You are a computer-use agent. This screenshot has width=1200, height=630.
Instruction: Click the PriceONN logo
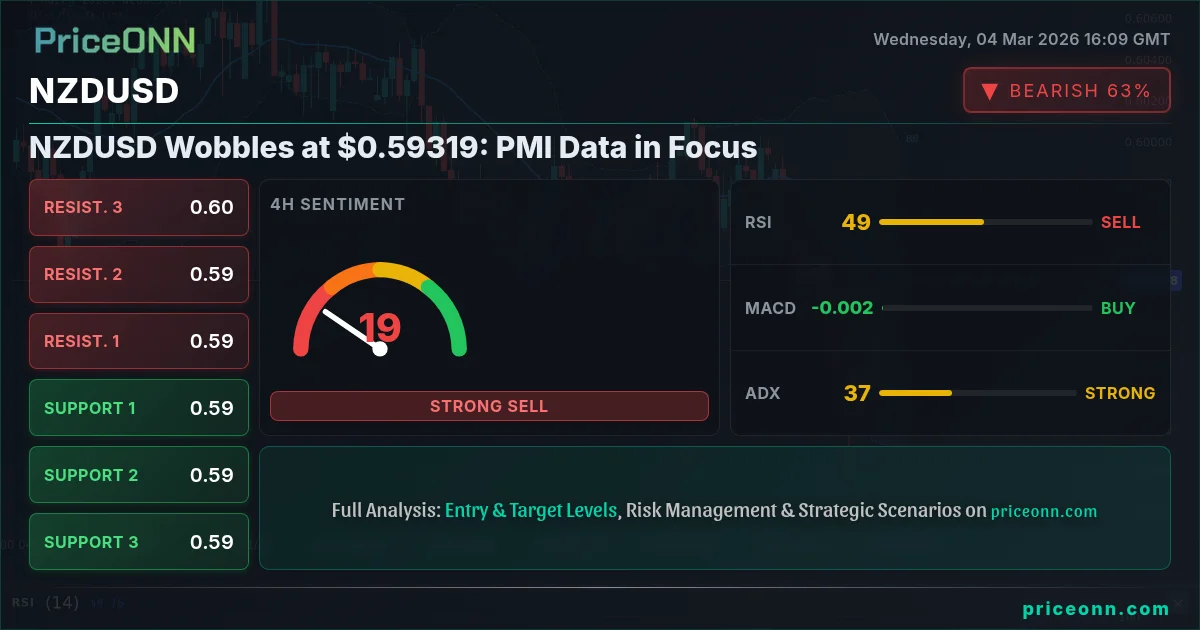point(115,39)
